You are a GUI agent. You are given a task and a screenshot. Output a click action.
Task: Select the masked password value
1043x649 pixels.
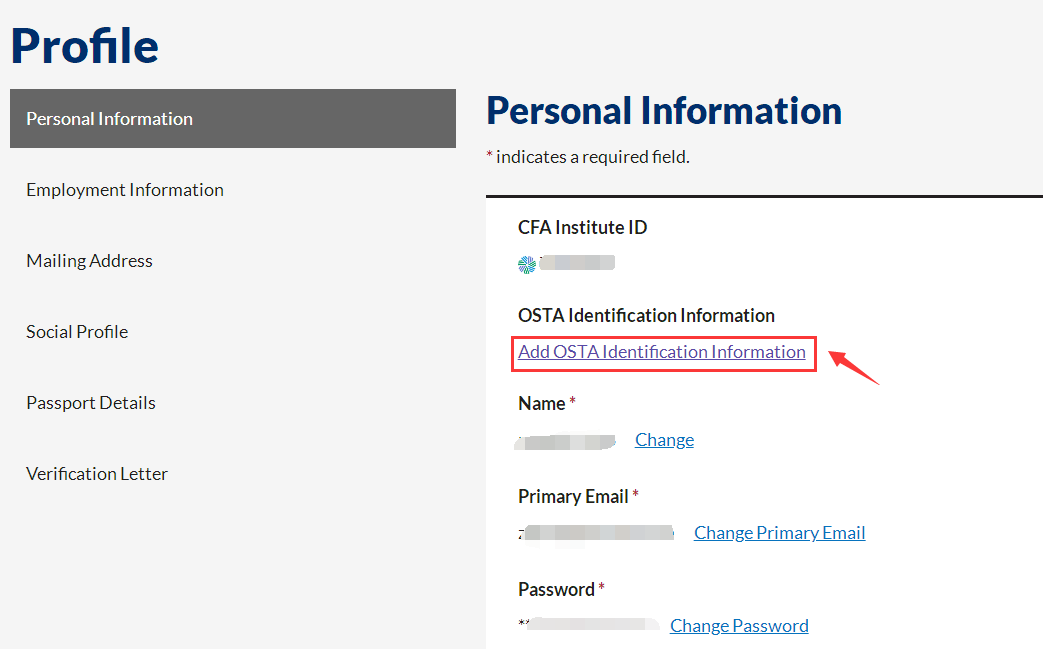[x=589, y=624]
